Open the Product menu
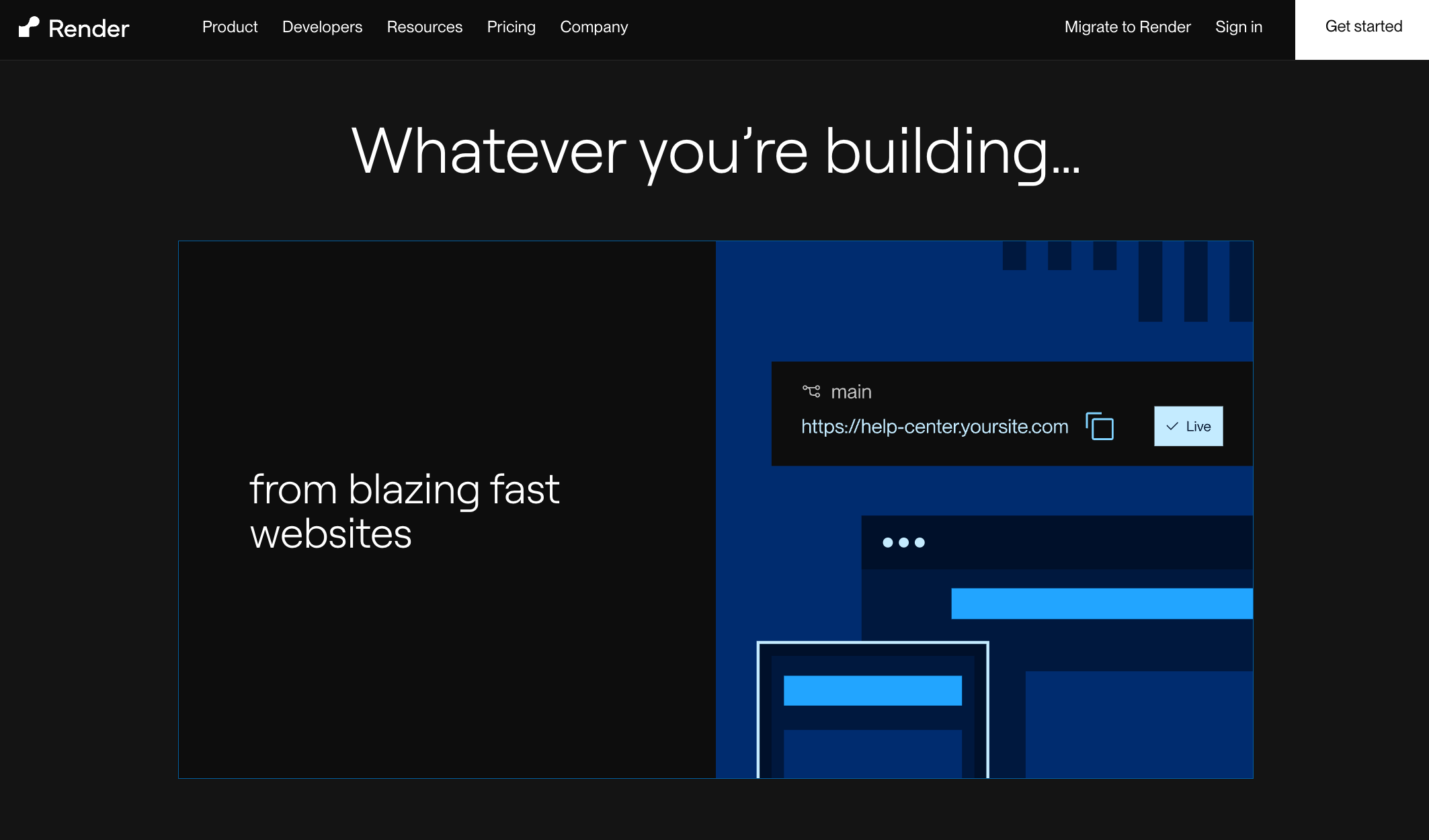 click(230, 27)
